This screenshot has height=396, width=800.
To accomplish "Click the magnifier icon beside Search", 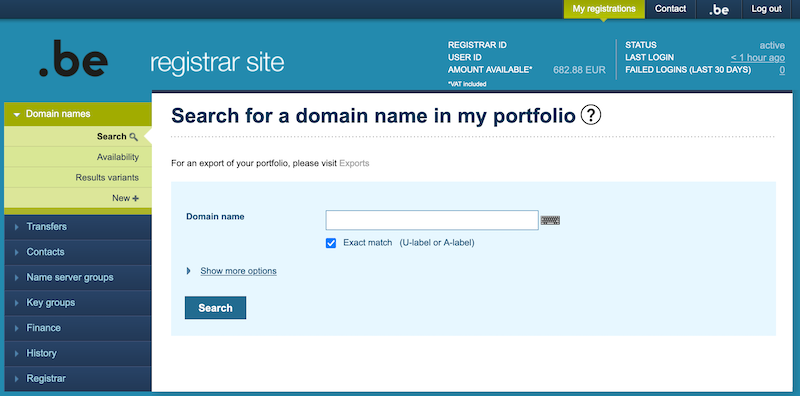I will tap(134, 137).
